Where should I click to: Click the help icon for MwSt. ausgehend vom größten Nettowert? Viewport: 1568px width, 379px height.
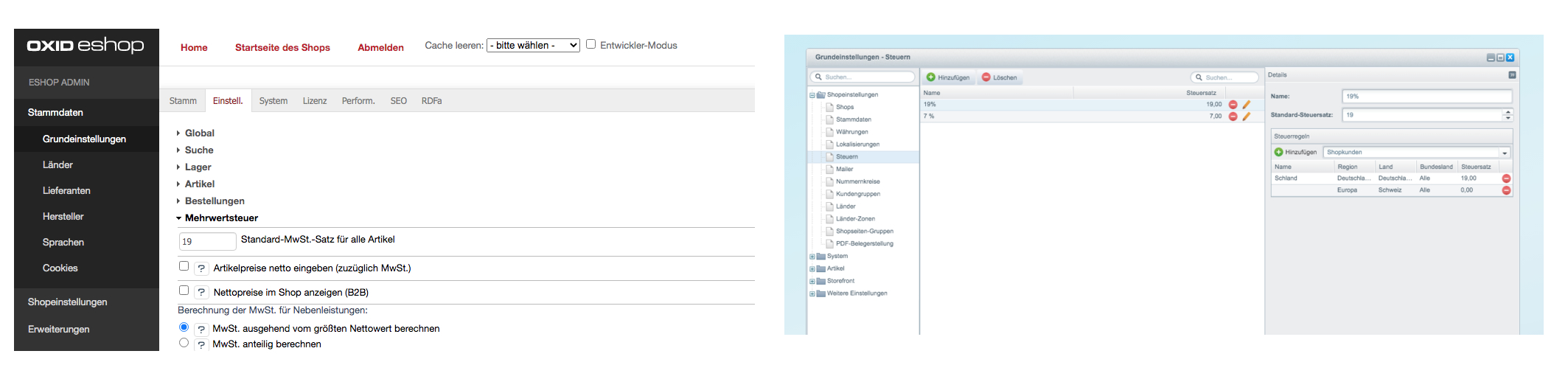coord(201,329)
